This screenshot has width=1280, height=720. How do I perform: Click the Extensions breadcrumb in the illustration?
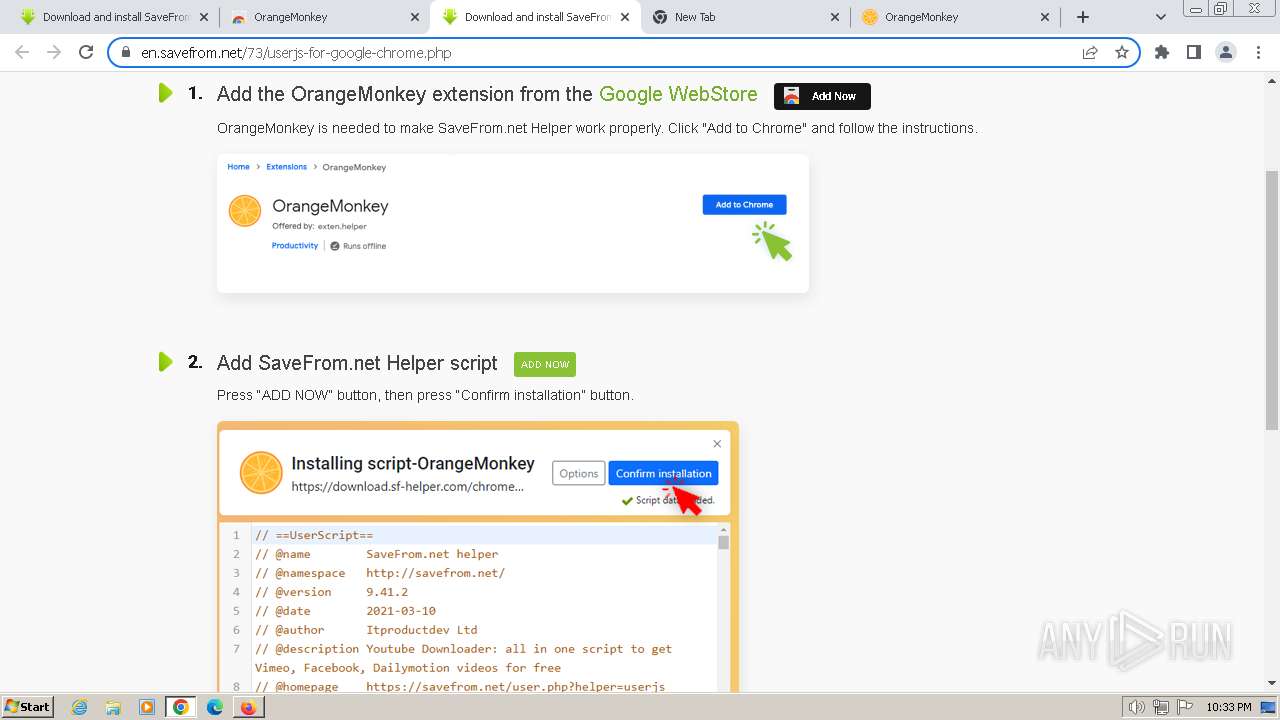click(287, 167)
